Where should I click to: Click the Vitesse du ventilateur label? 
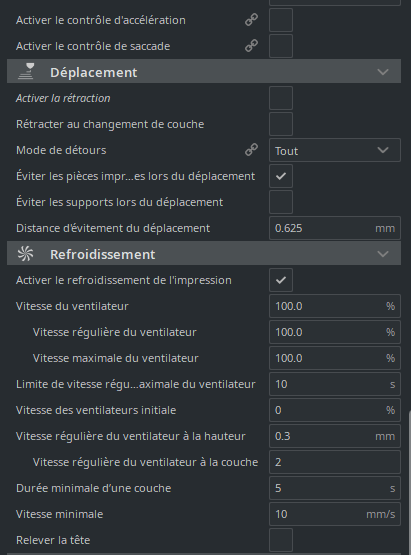point(72,306)
